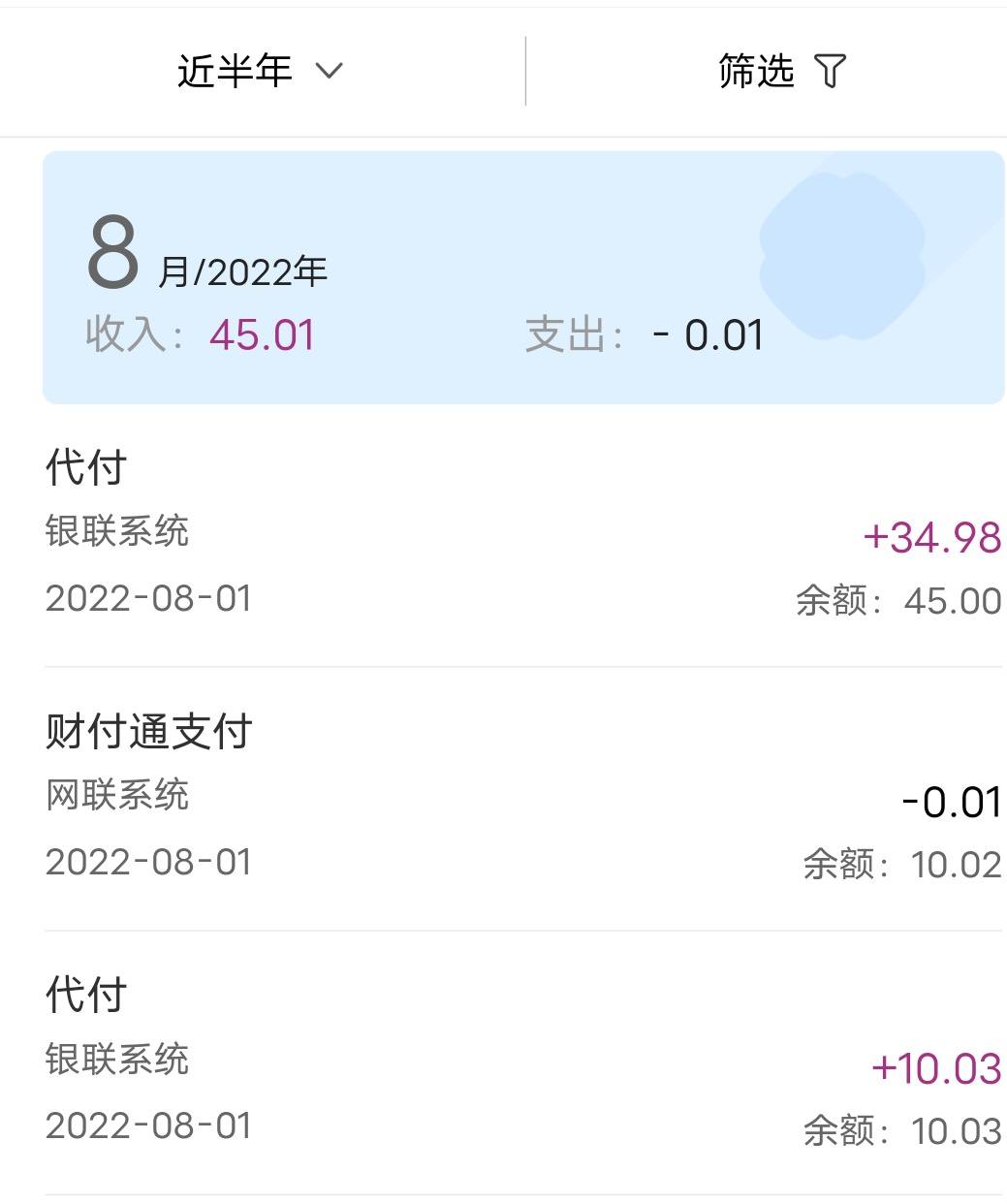Click expense amount - 0.01
This screenshot has height=1204, width=1007.
(708, 335)
